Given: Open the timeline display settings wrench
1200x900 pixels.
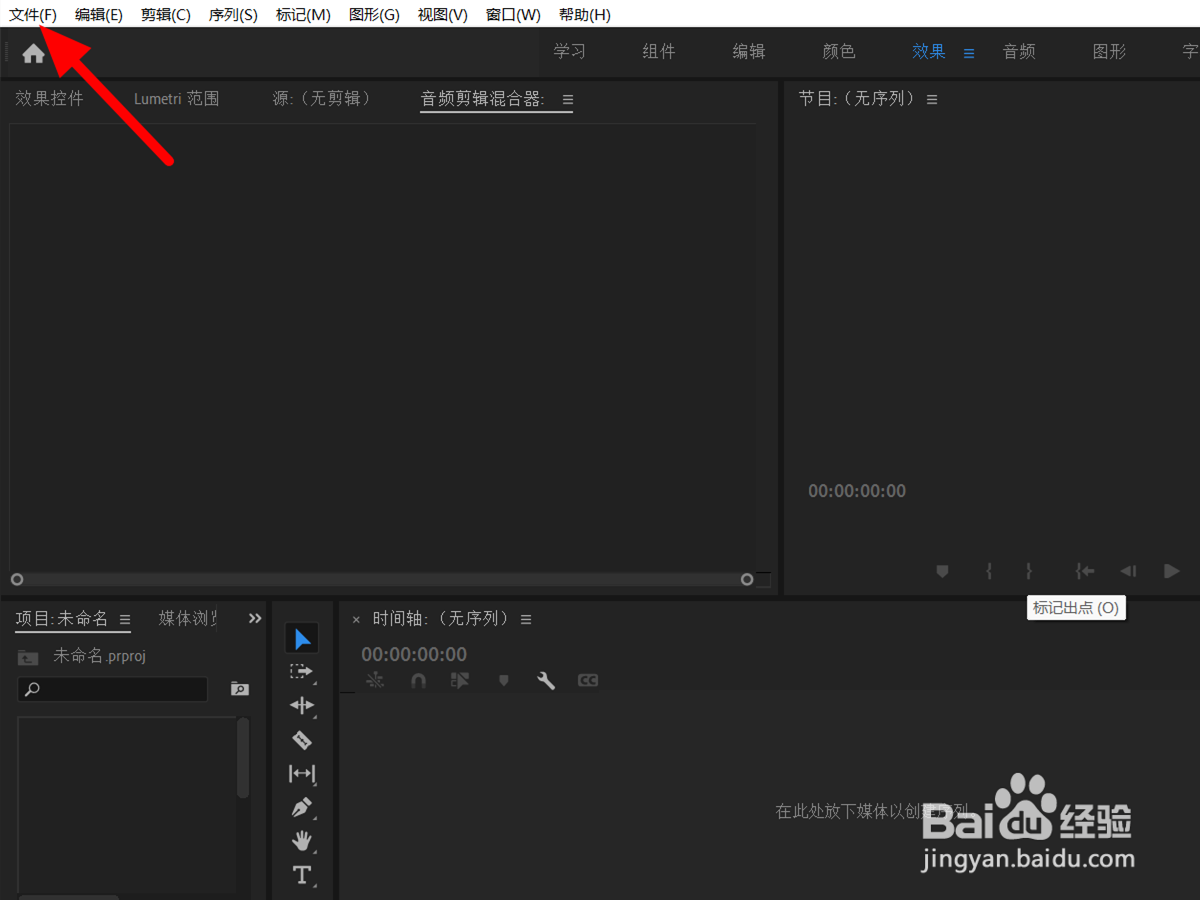Looking at the screenshot, I should pos(546,681).
